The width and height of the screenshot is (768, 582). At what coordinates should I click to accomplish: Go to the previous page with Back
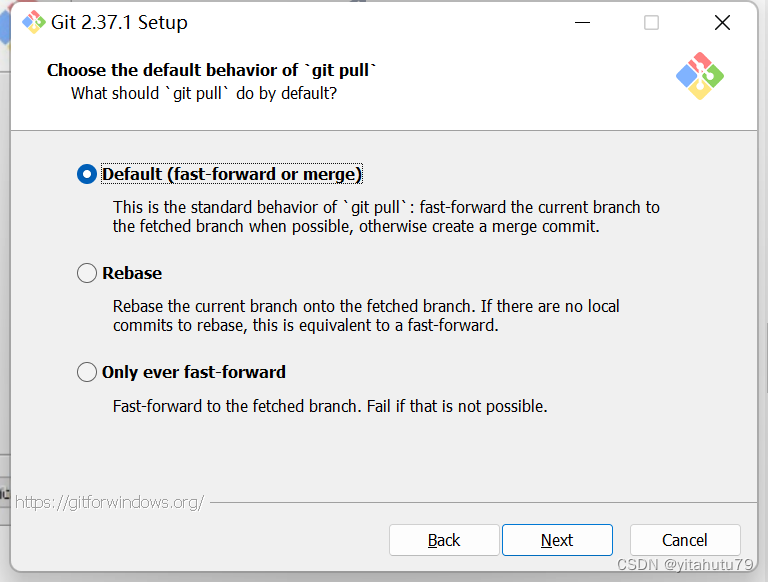[443, 540]
